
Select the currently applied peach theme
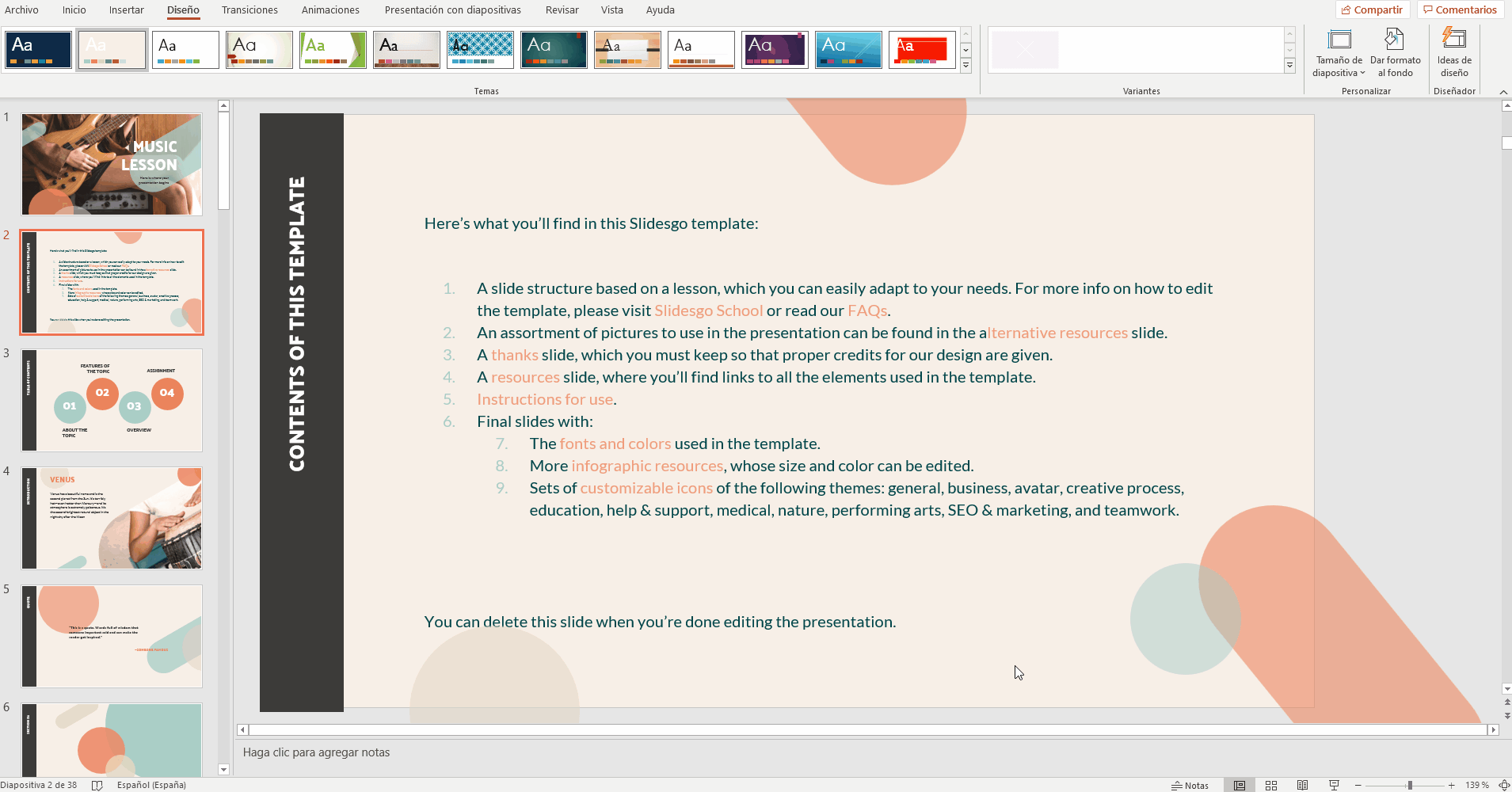point(112,49)
